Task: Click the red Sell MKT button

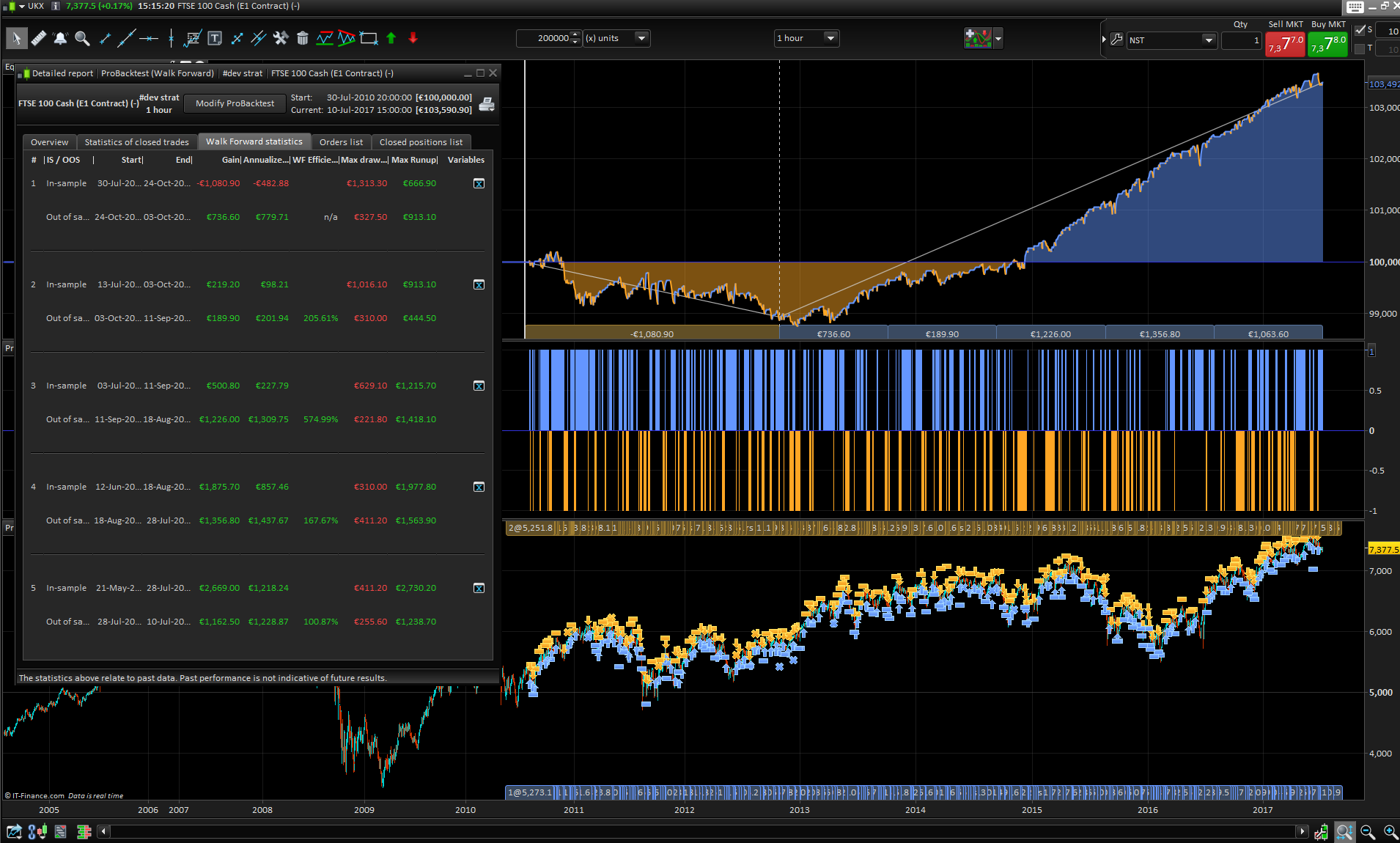Action: point(1286,44)
